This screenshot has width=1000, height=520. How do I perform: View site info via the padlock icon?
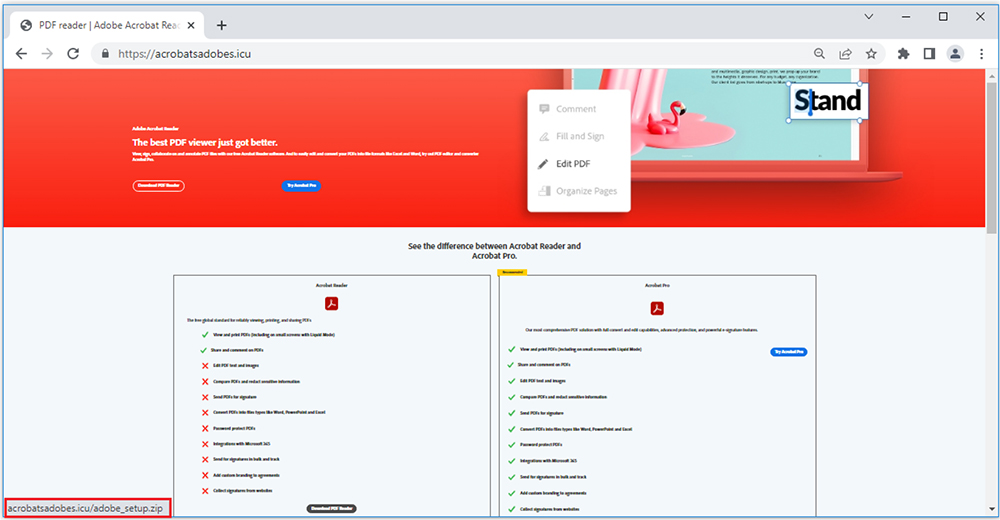click(x=105, y=54)
